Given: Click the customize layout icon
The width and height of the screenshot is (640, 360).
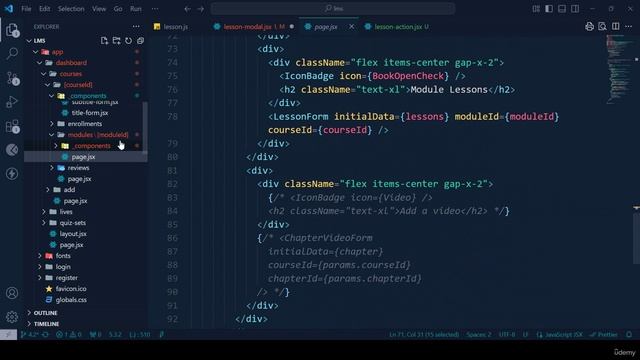Looking at the screenshot, I should [x=536, y=9].
